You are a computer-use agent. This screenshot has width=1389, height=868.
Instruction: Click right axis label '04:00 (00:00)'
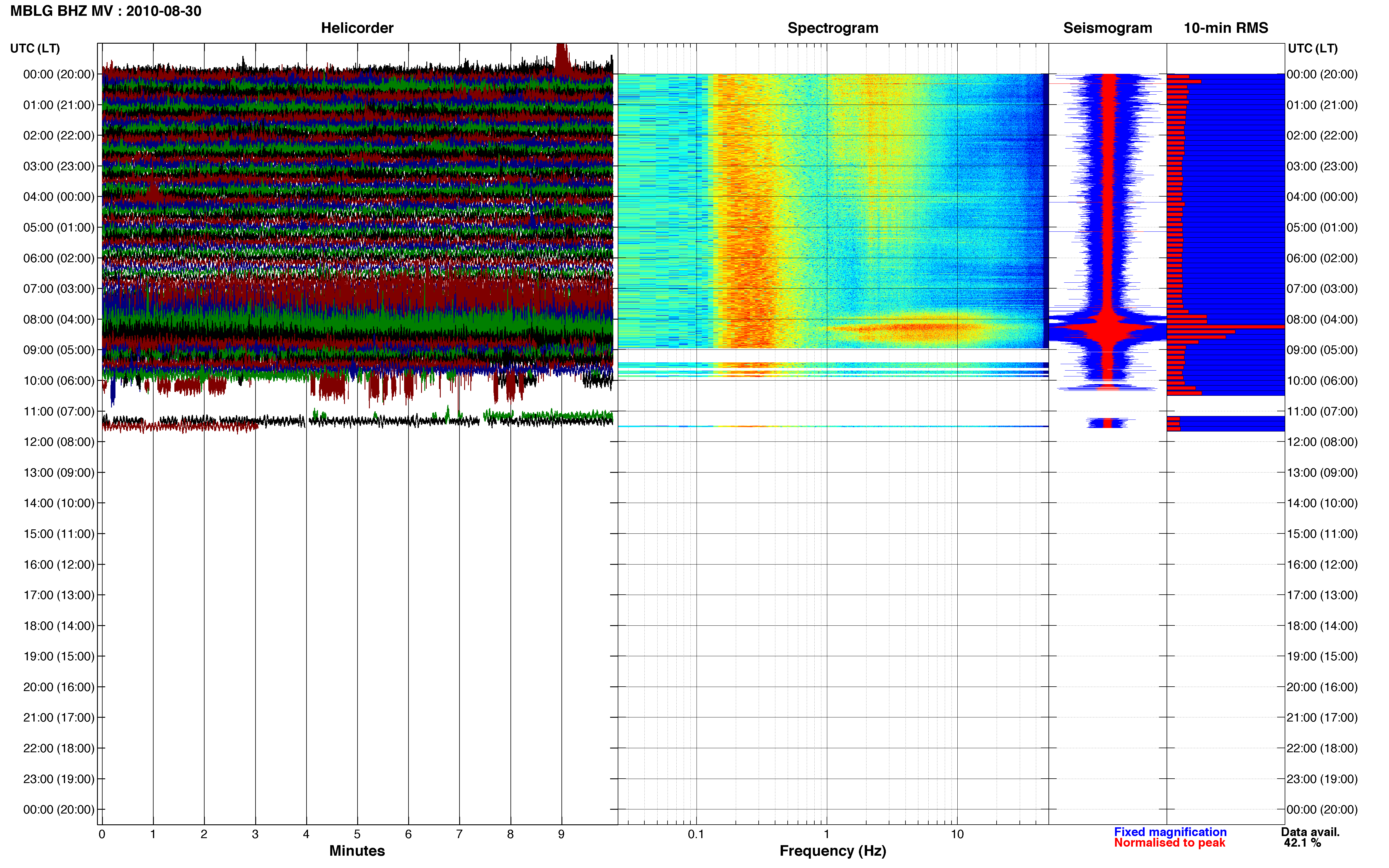[1322, 197]
